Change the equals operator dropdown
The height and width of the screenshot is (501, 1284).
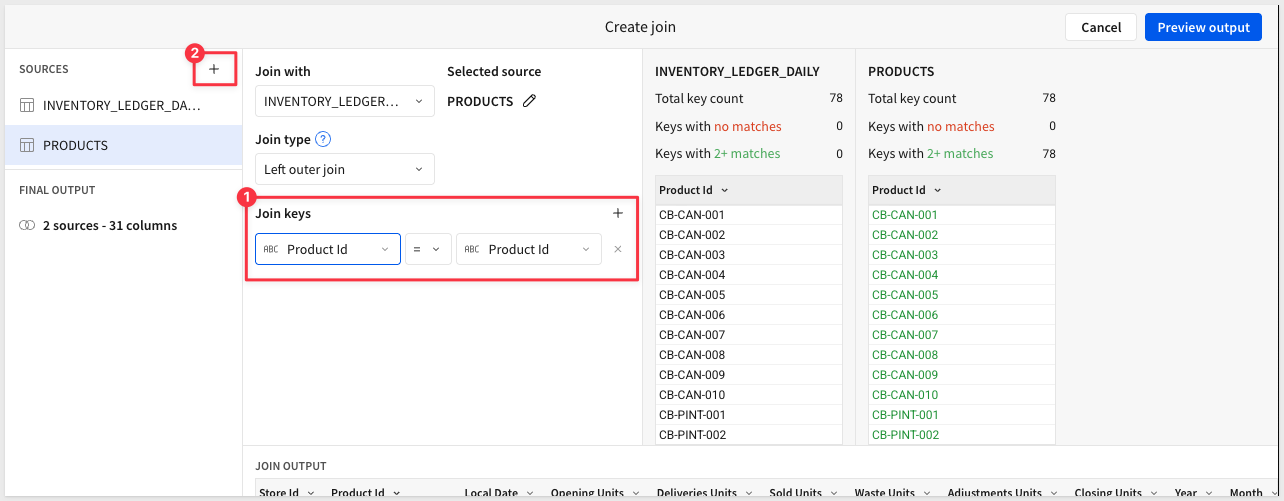pos(427,249)
